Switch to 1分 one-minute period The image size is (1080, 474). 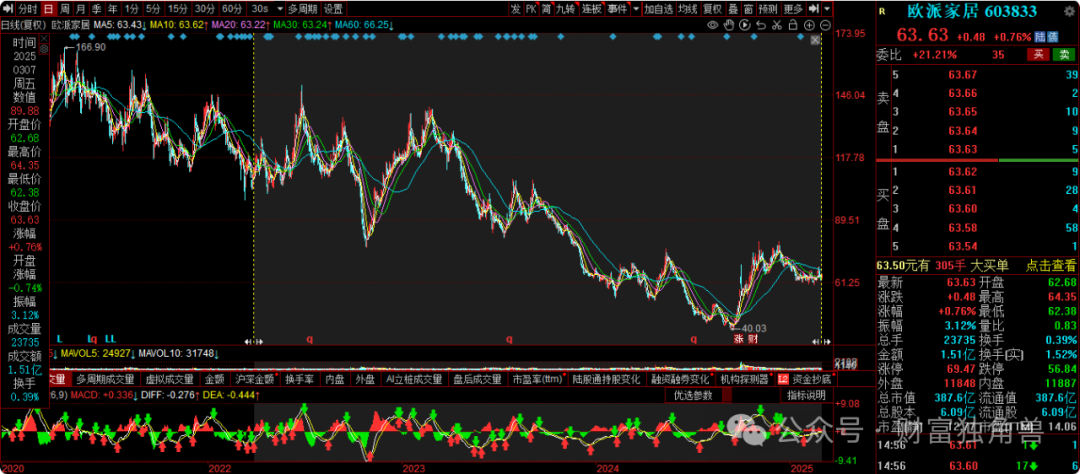(131, 9)
